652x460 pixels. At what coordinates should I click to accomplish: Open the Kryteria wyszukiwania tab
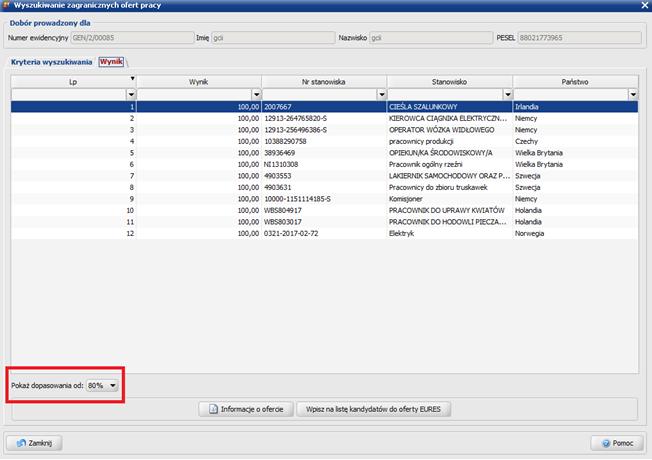tap(51, 62)
